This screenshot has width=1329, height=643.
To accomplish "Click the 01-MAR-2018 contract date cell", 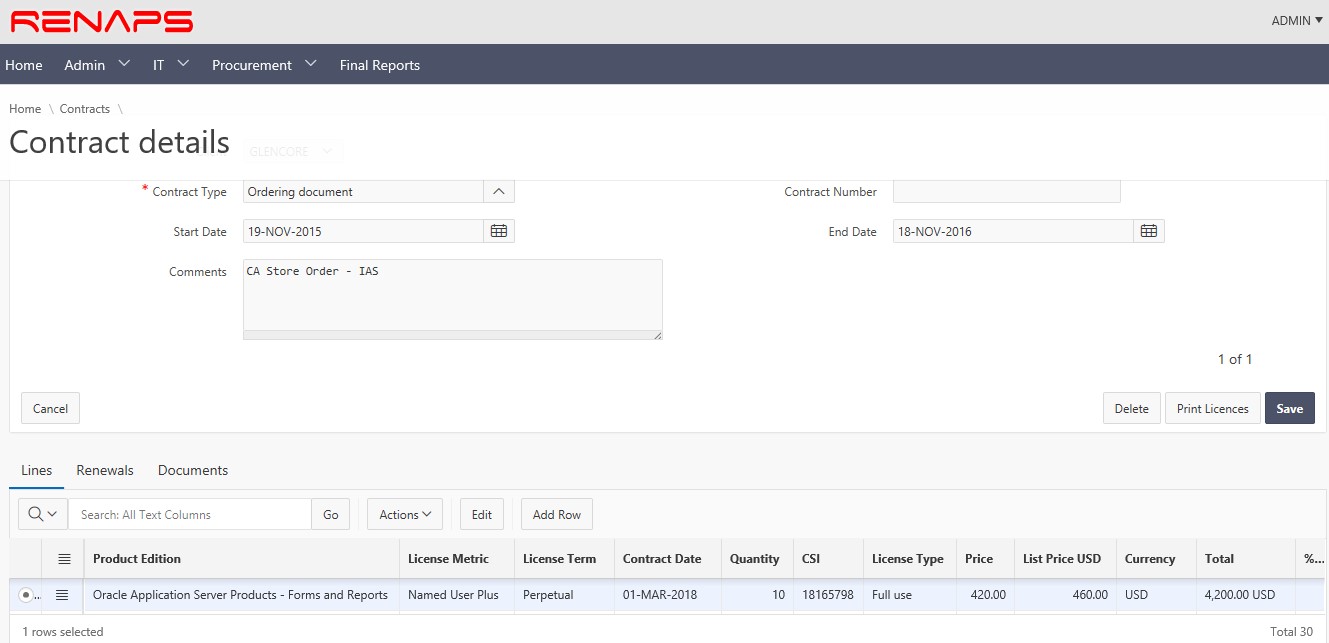I will (x=668, y=595).
